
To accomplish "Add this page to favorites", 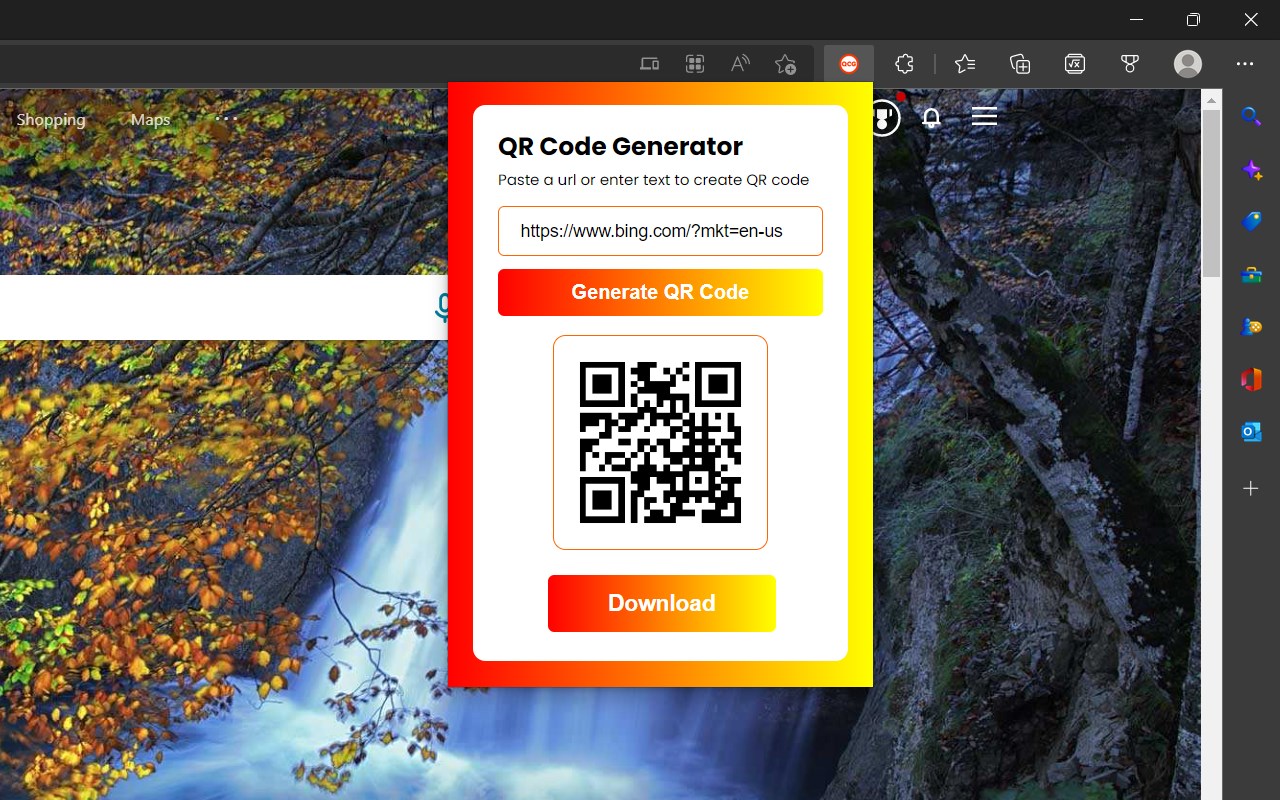I will click(786, 64).
